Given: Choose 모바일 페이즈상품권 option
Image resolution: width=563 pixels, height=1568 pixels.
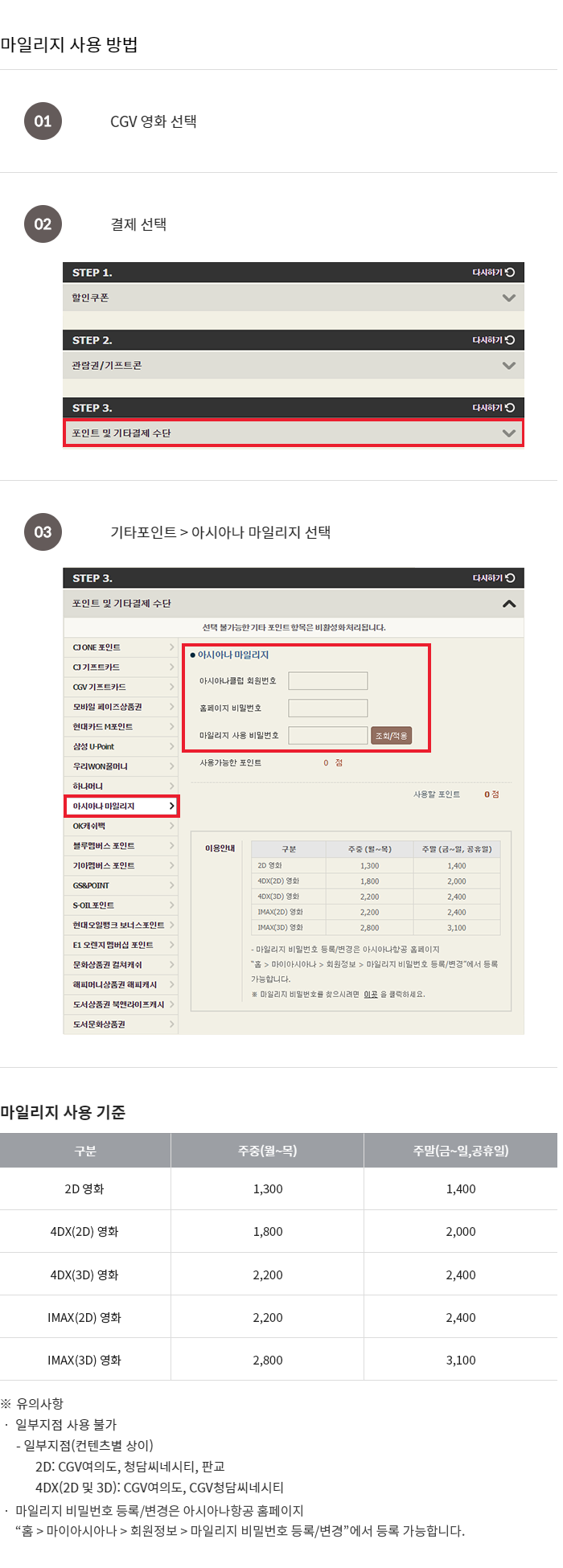Looking at the screenshot, I should coord(121,707).
